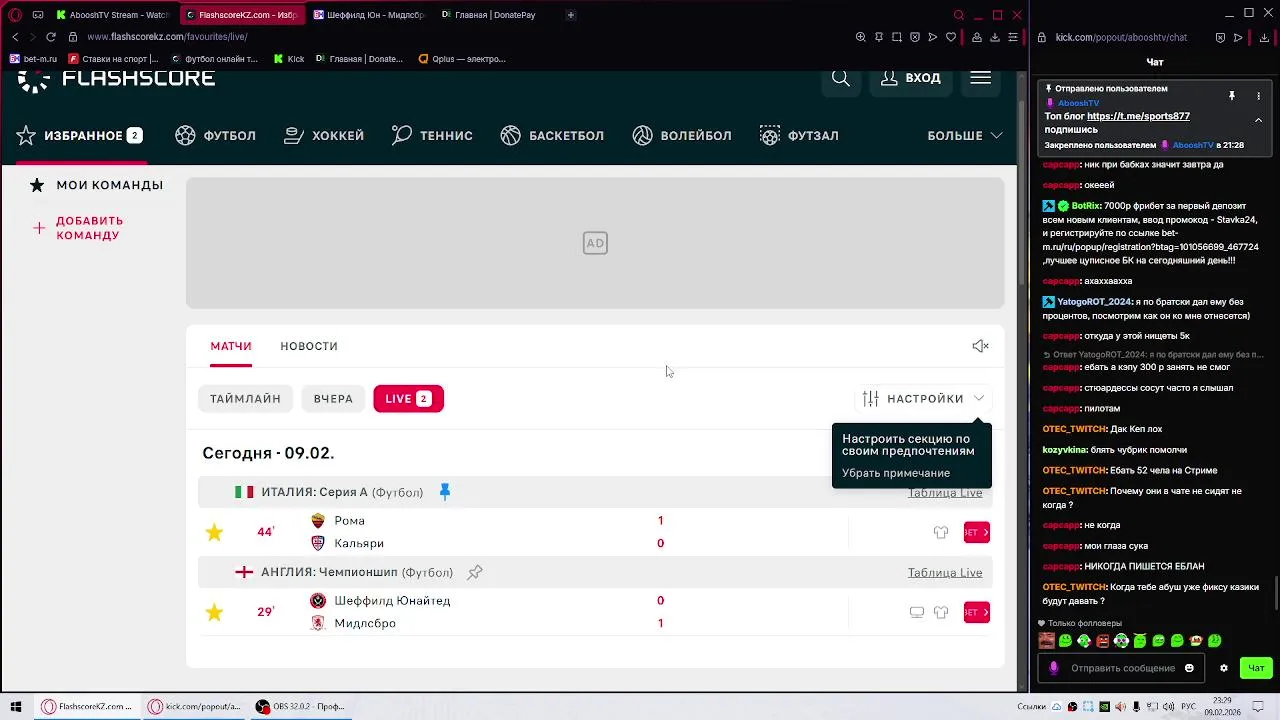Image resolution: width=1280 pixels, height=720 pixels.
Task: Open Basketball section in sports menu
Action: point(552,135)
